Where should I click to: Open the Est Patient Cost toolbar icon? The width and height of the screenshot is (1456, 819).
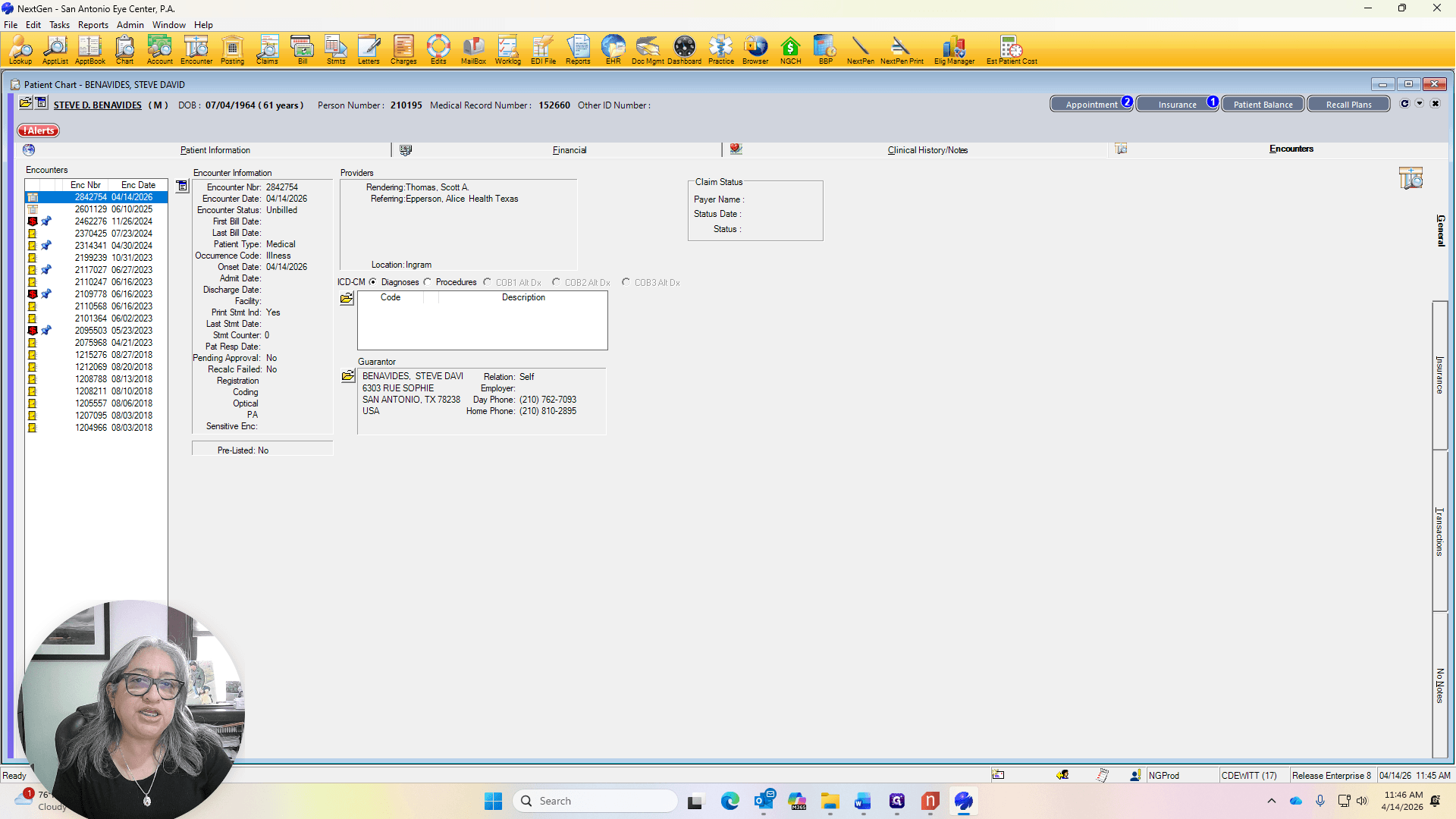[x=1012, y=49]
